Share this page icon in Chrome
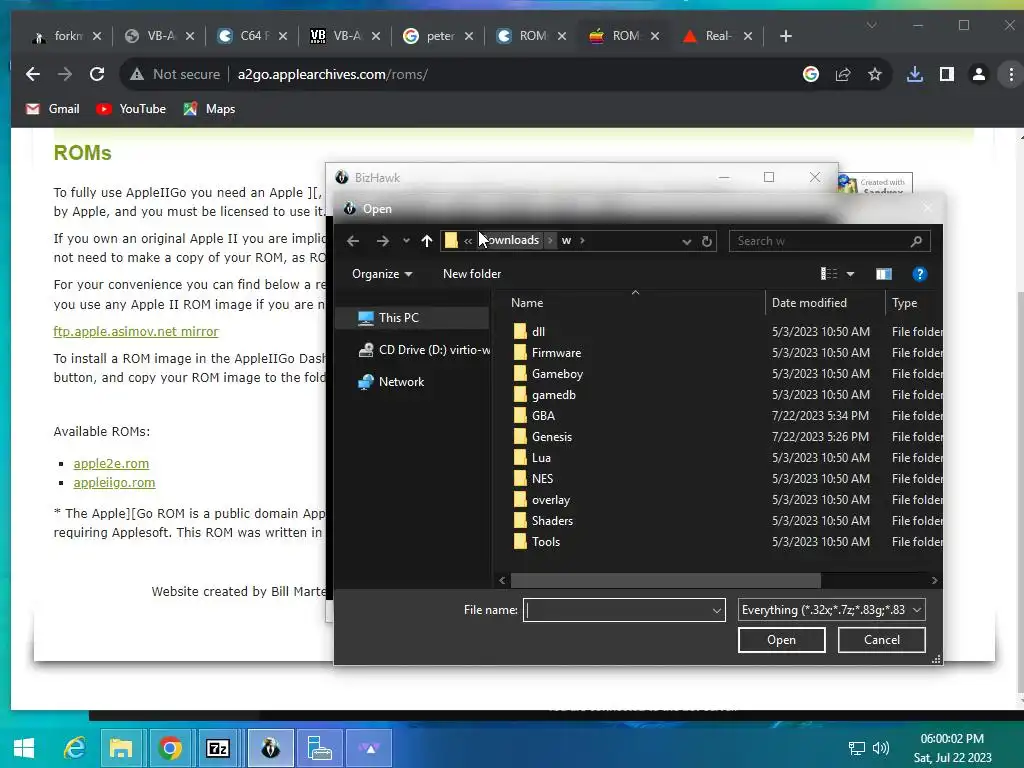 (842, 74)
